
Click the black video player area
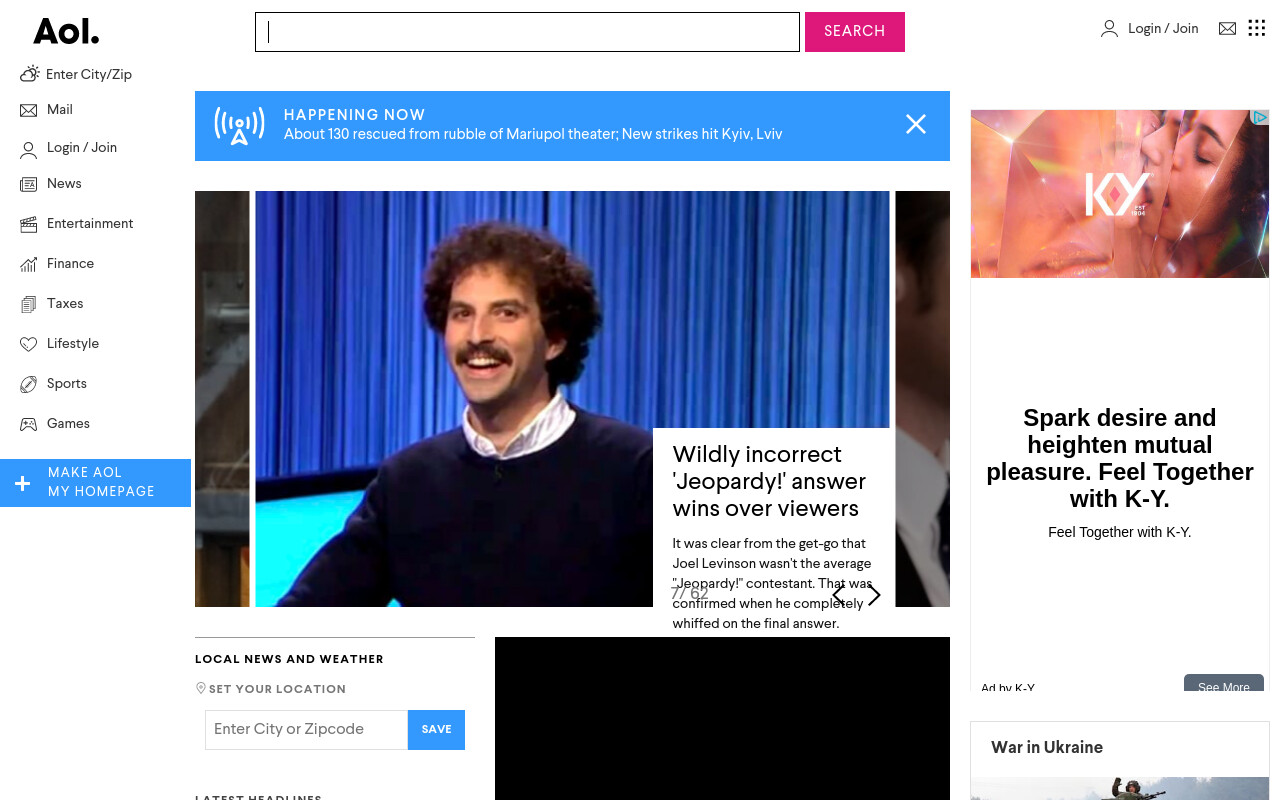tap(722, 718)
